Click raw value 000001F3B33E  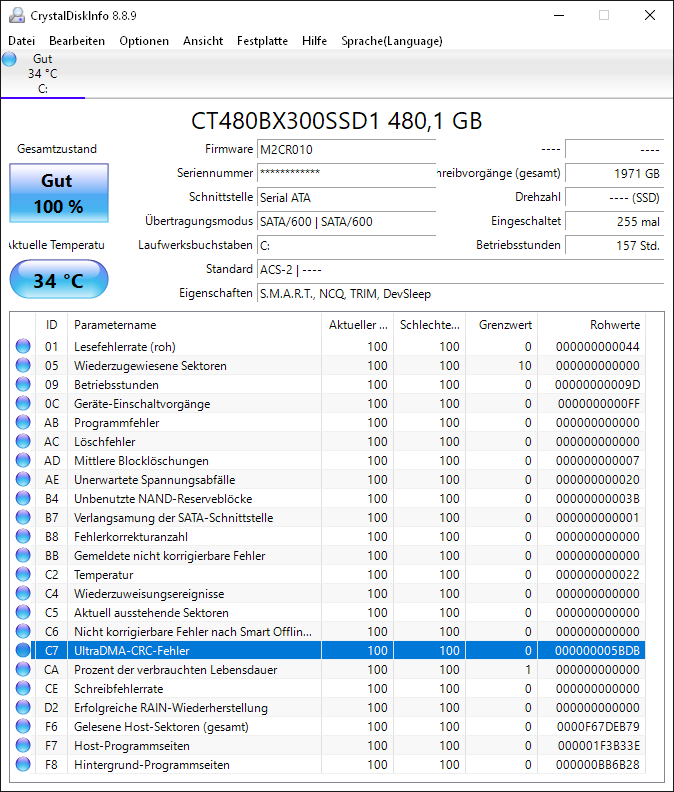coord(599,746)
